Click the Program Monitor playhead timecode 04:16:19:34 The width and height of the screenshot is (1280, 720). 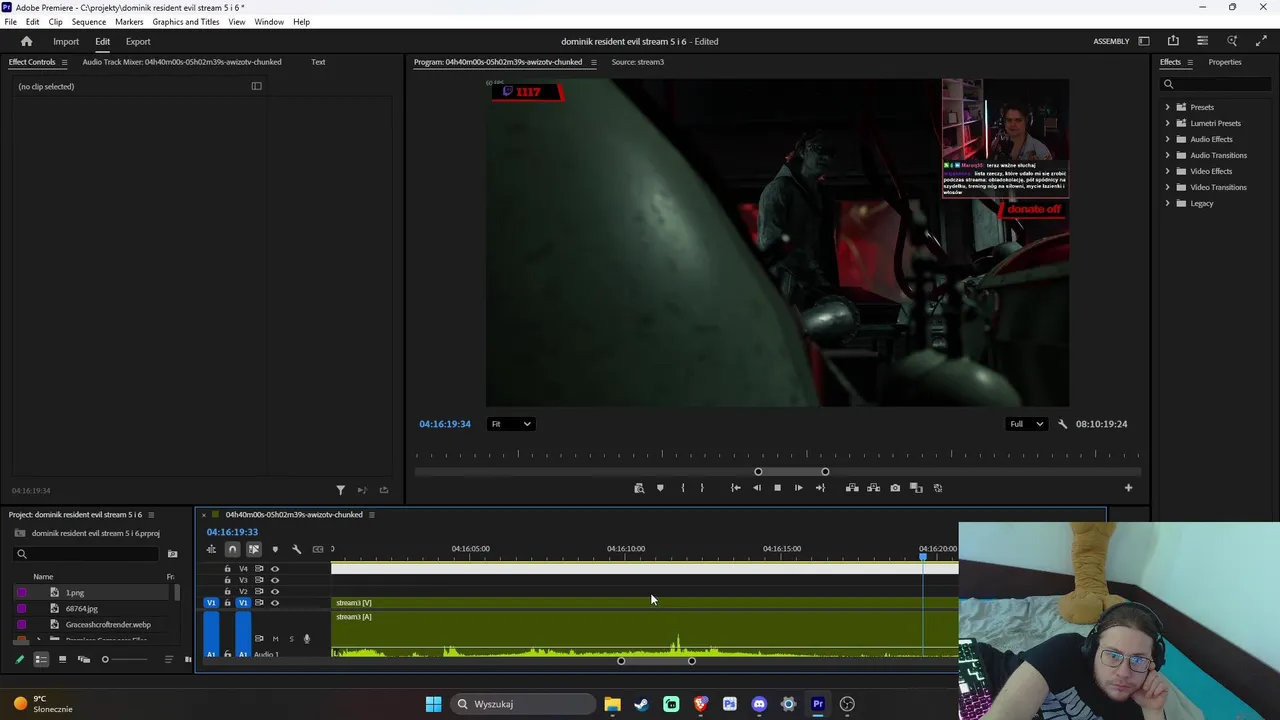[445, 424]
